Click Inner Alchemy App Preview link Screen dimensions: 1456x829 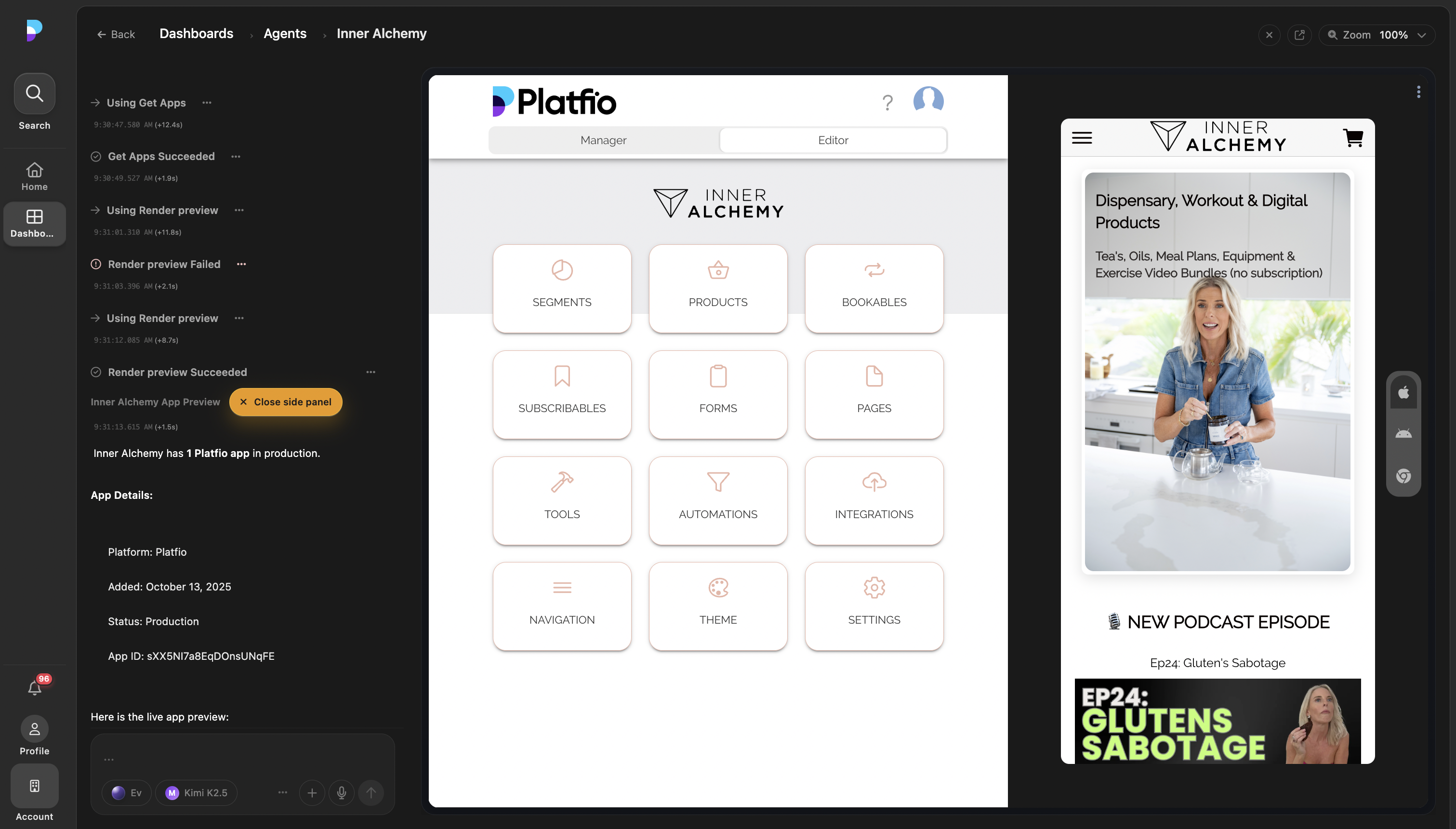[x=155, y=402]
